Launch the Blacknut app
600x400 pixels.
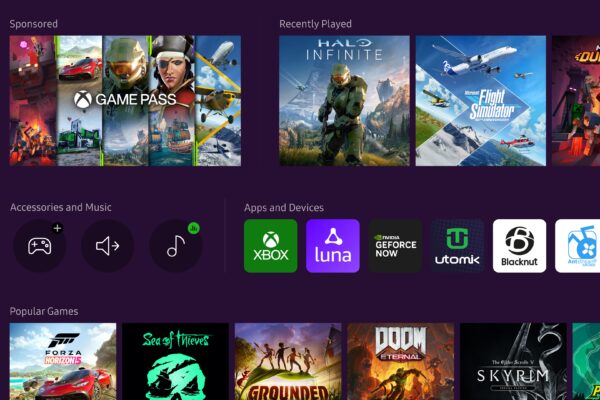click(x=519, y=246)
